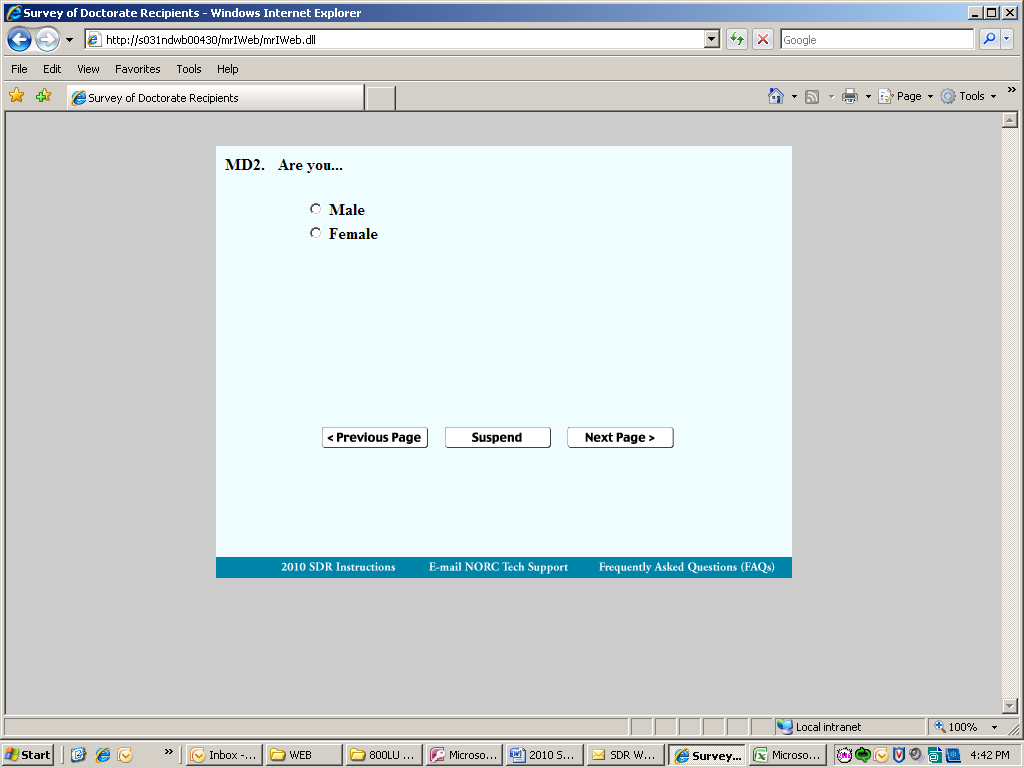Click the Next Page button
Viewport: 1024px width, 768px height.
coord(620,438)
